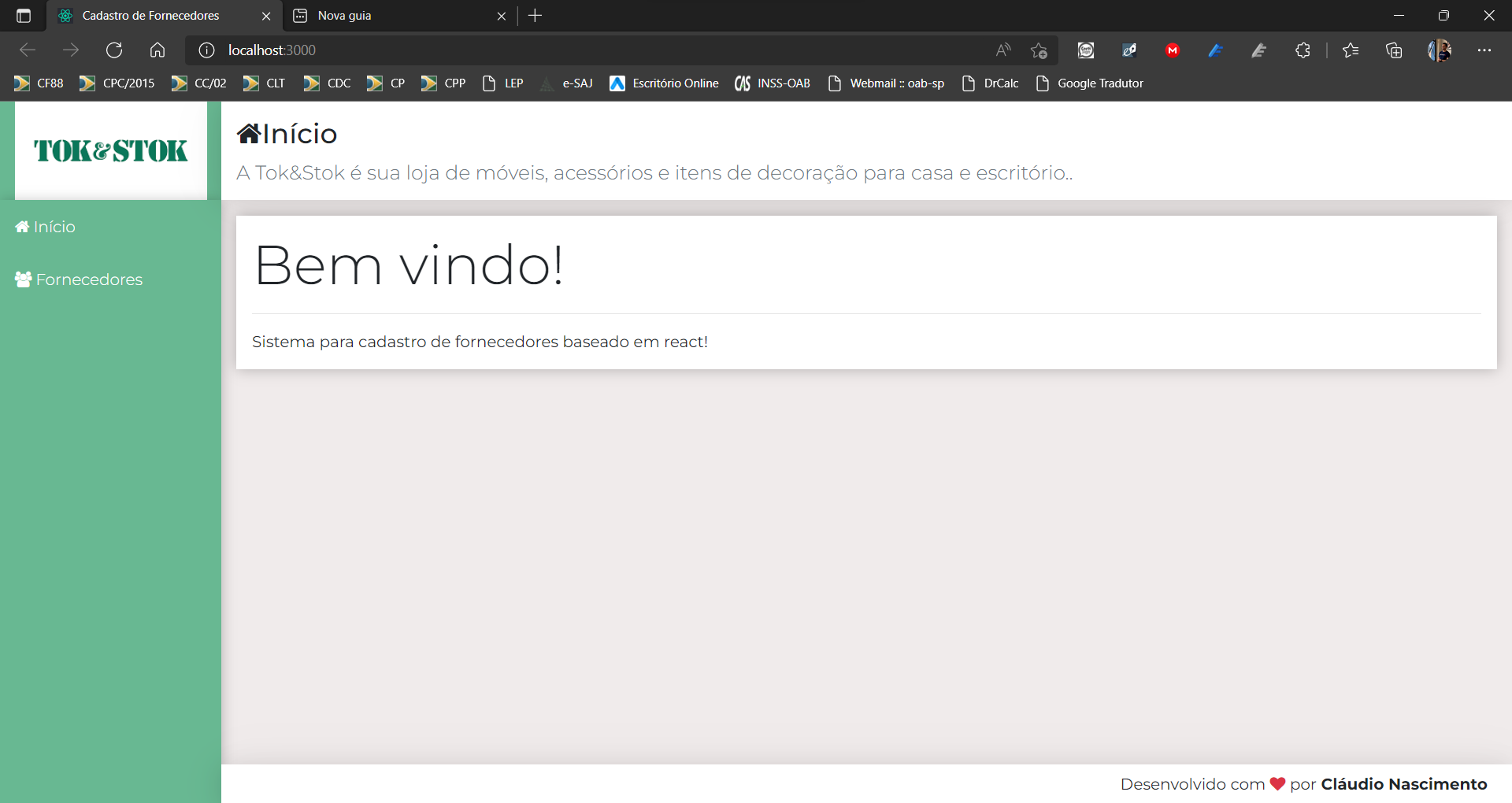Click the localhost:3000 address bar field

click(270, 50)
